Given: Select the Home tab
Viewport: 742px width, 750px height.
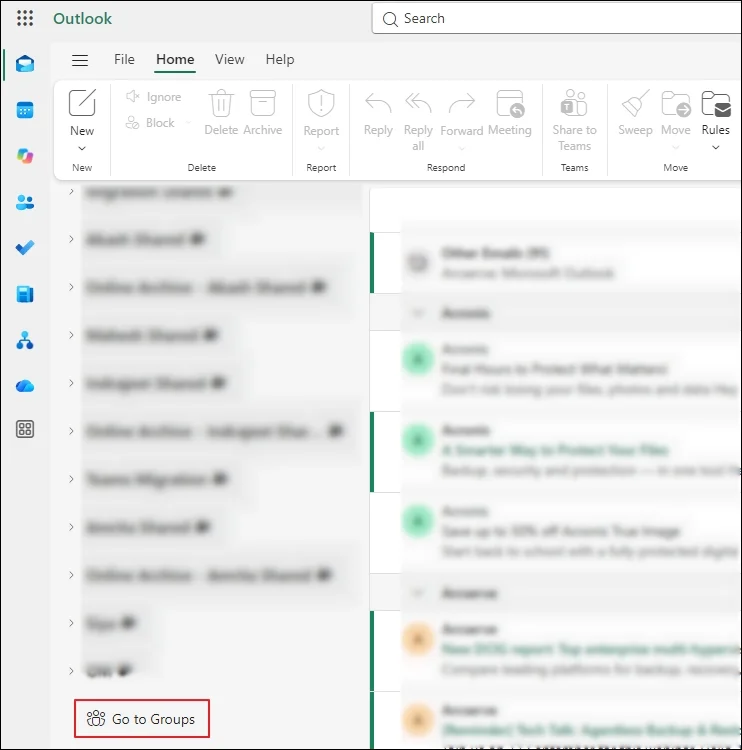Looking at the screenshot, I should 175,59.
